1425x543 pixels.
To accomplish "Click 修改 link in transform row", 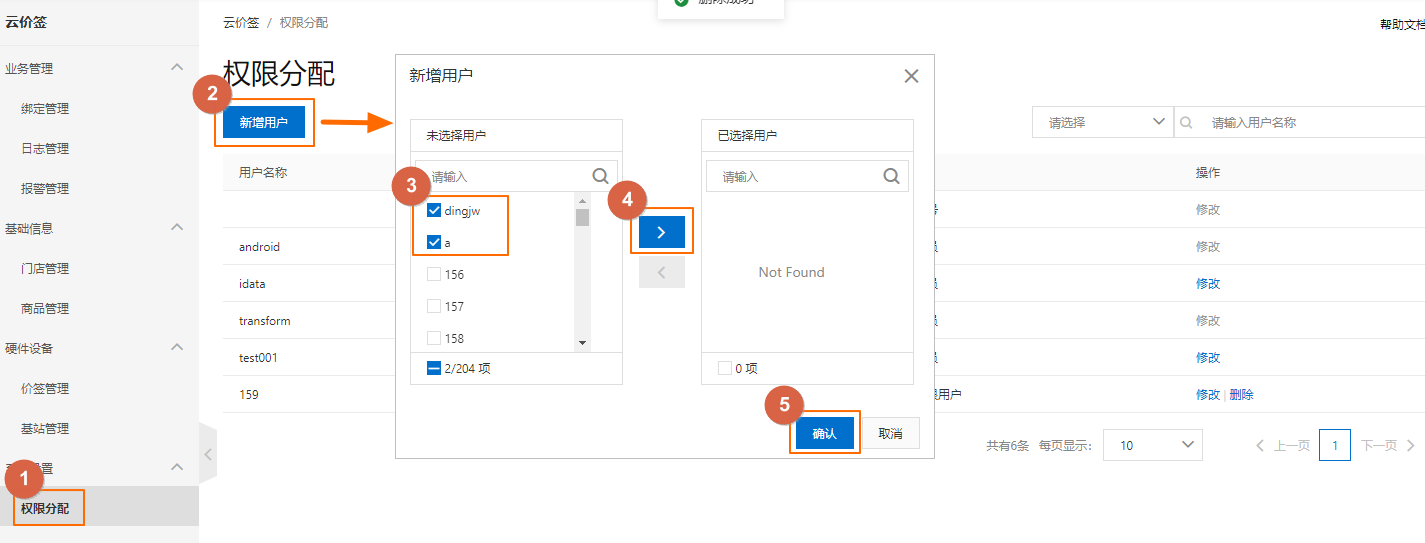I will [x=1208, y=321].
